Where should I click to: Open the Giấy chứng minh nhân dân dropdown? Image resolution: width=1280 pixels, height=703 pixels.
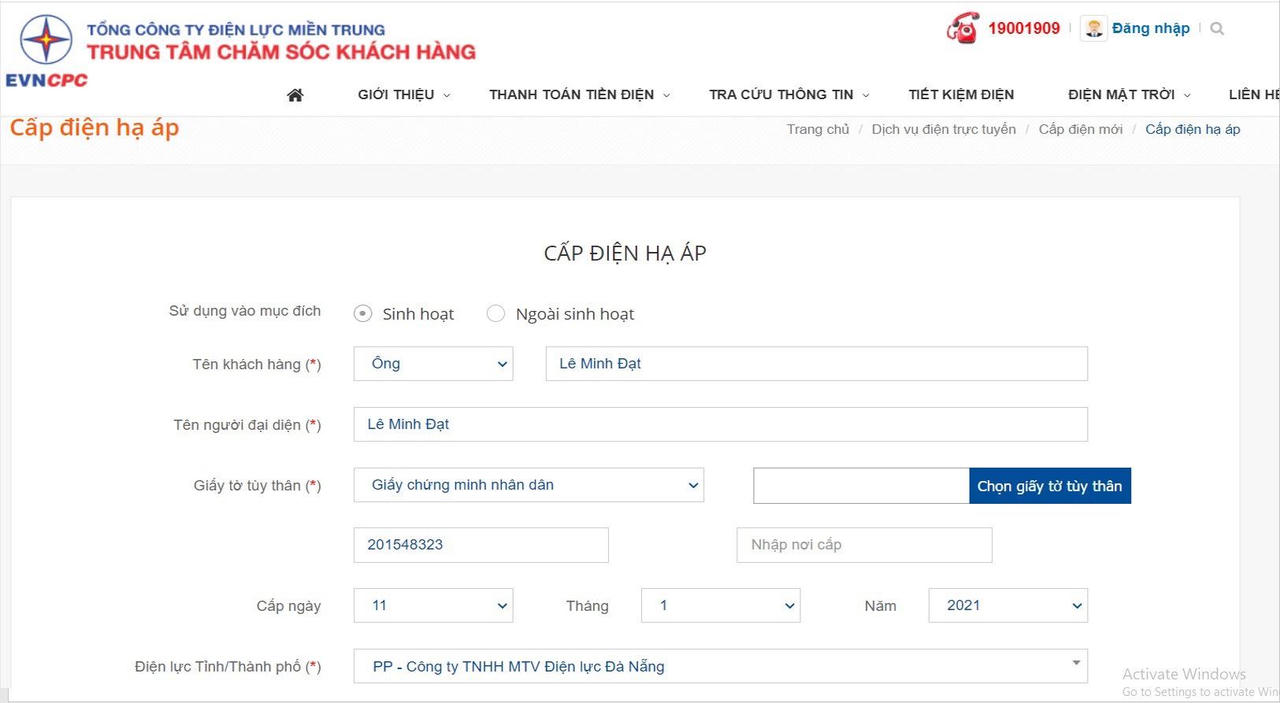[x=528, y=485]
